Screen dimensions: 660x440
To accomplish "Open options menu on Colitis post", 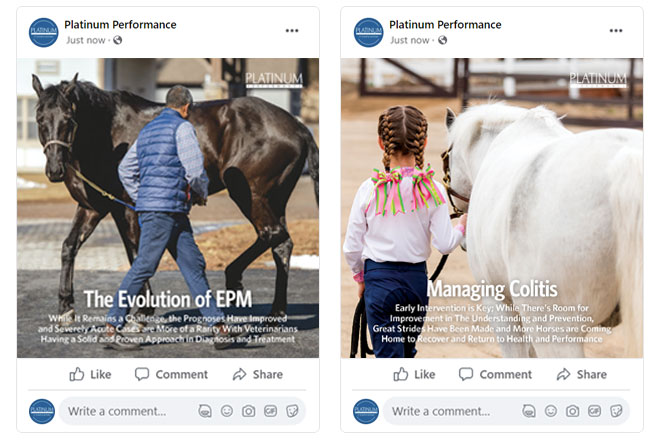I will coord(616,31).
